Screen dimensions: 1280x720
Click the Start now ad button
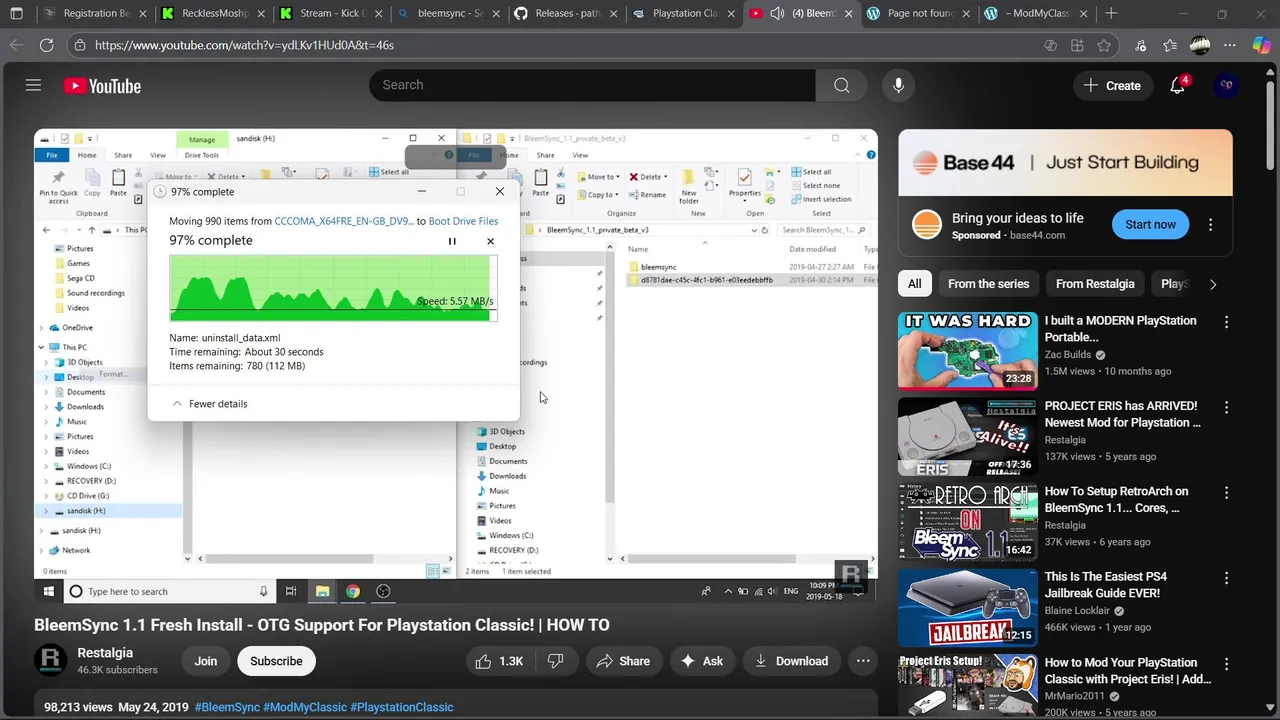1150,225
